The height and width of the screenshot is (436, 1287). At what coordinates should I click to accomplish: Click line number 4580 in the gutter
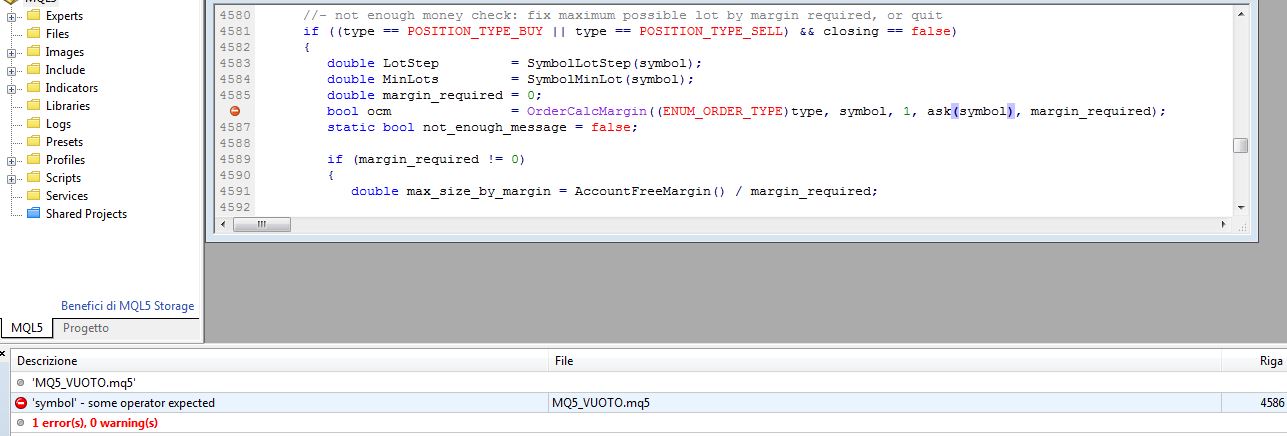[x=234, y=15]
